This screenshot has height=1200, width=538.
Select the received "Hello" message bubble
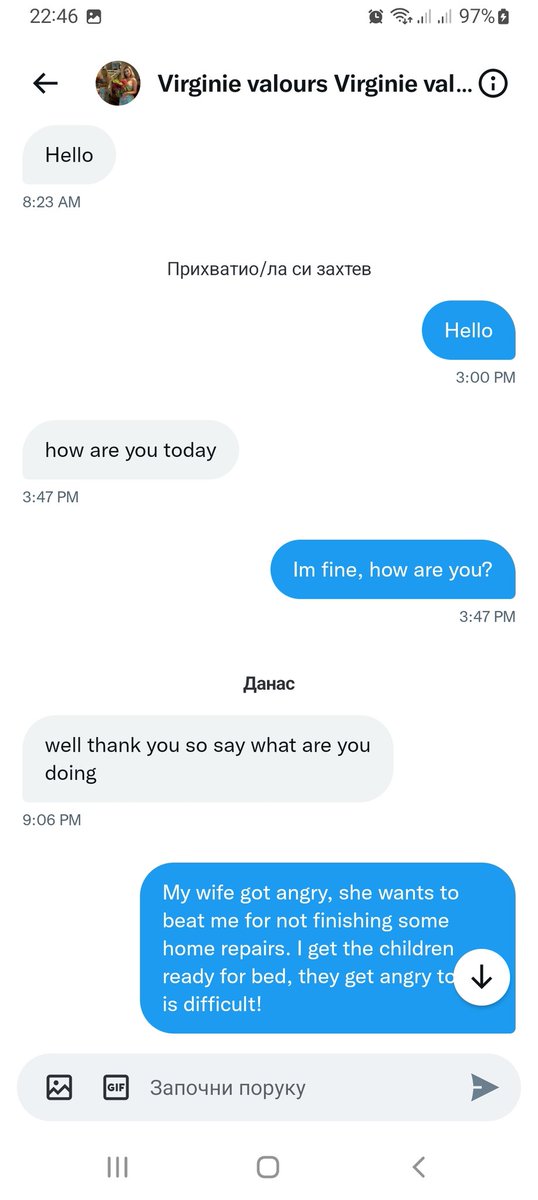click(69, 155)
